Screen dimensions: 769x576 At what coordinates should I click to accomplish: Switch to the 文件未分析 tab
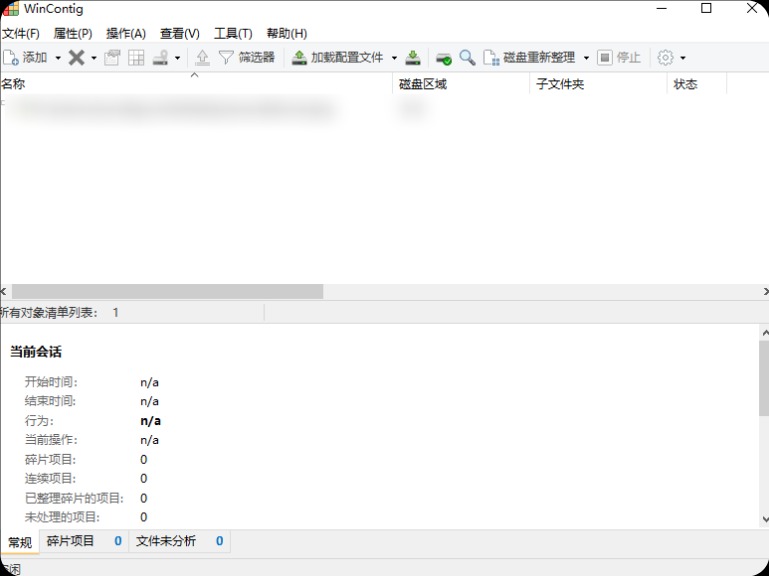coord(179,541)
